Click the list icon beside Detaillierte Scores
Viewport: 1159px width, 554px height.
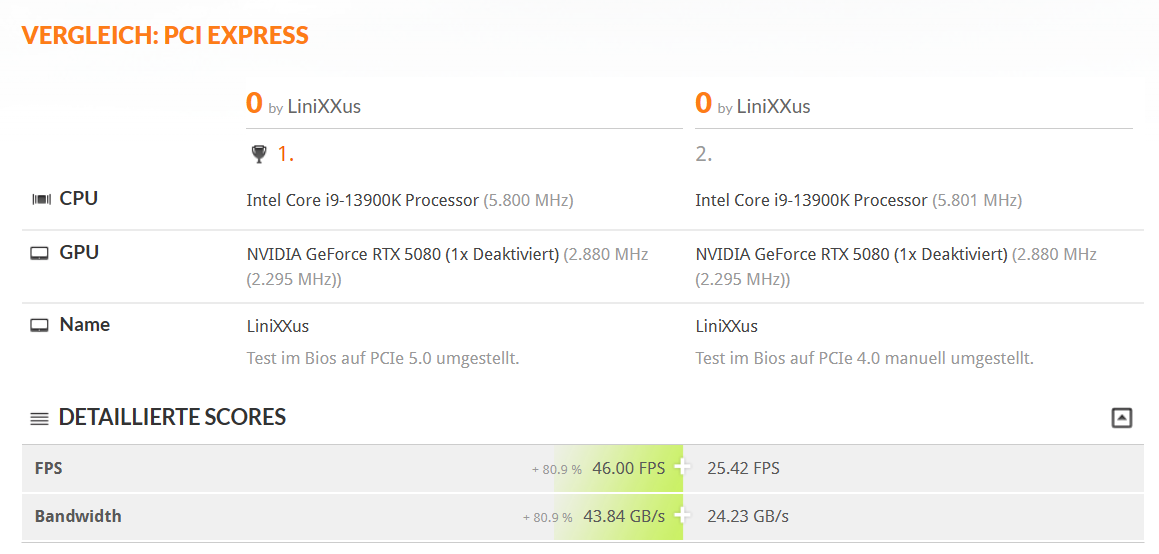(39, 419)
